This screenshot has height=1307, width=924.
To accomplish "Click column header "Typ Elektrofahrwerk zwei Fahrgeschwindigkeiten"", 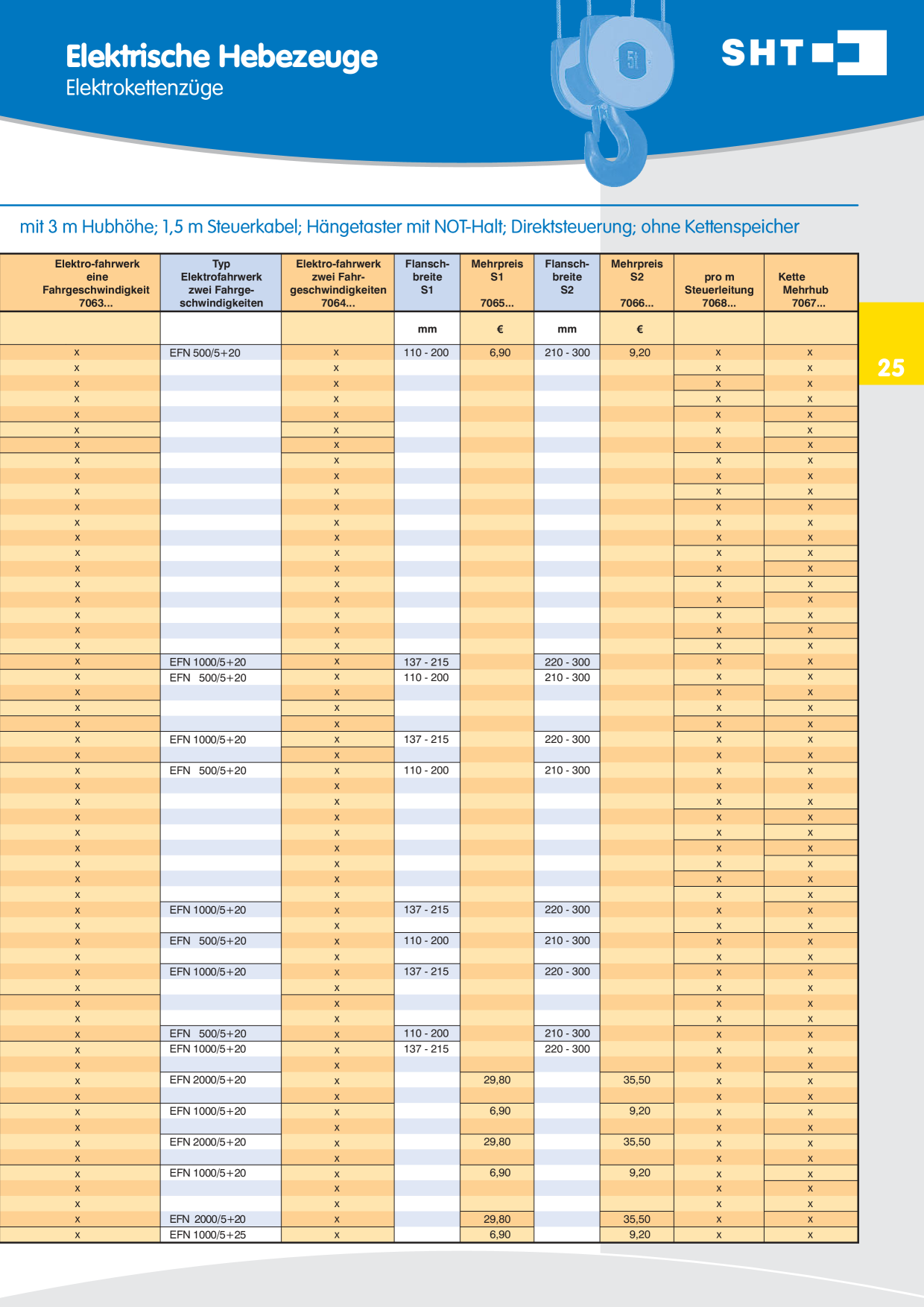I will click(x=221, y=283).
